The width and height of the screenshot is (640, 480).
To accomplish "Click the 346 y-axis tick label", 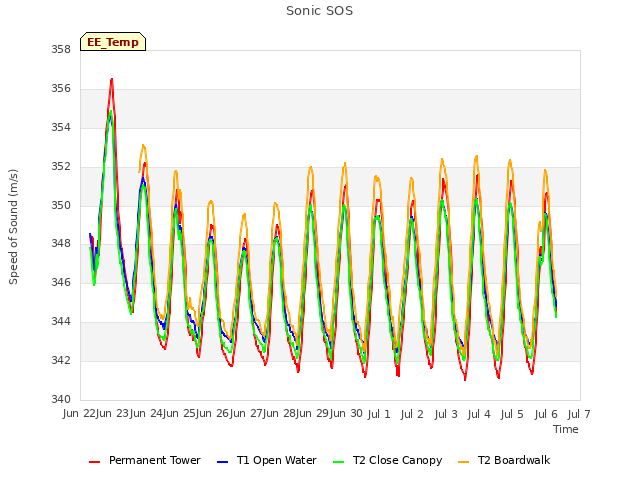I will pos(61,282).
